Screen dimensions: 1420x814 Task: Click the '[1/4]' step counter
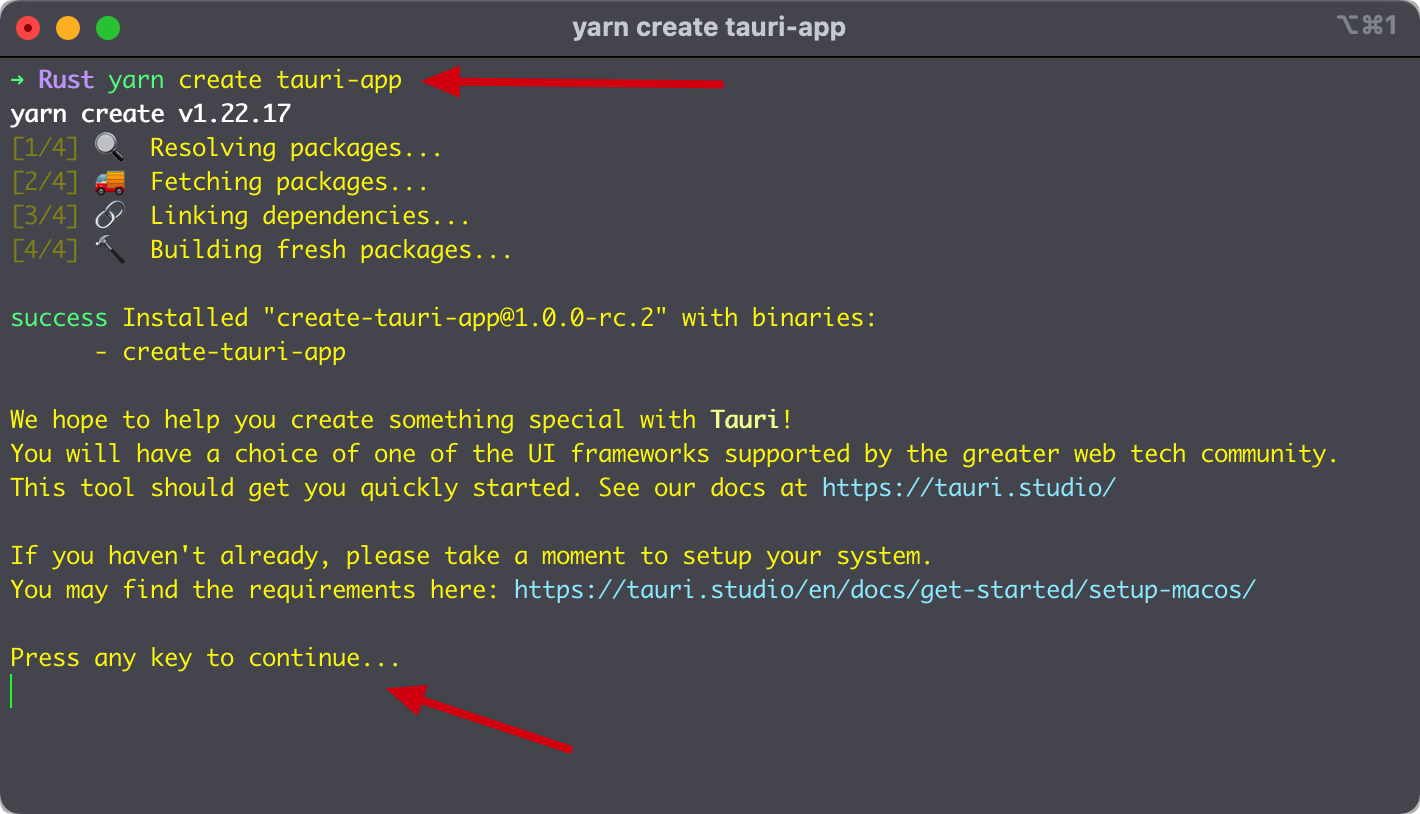[45, 148]
